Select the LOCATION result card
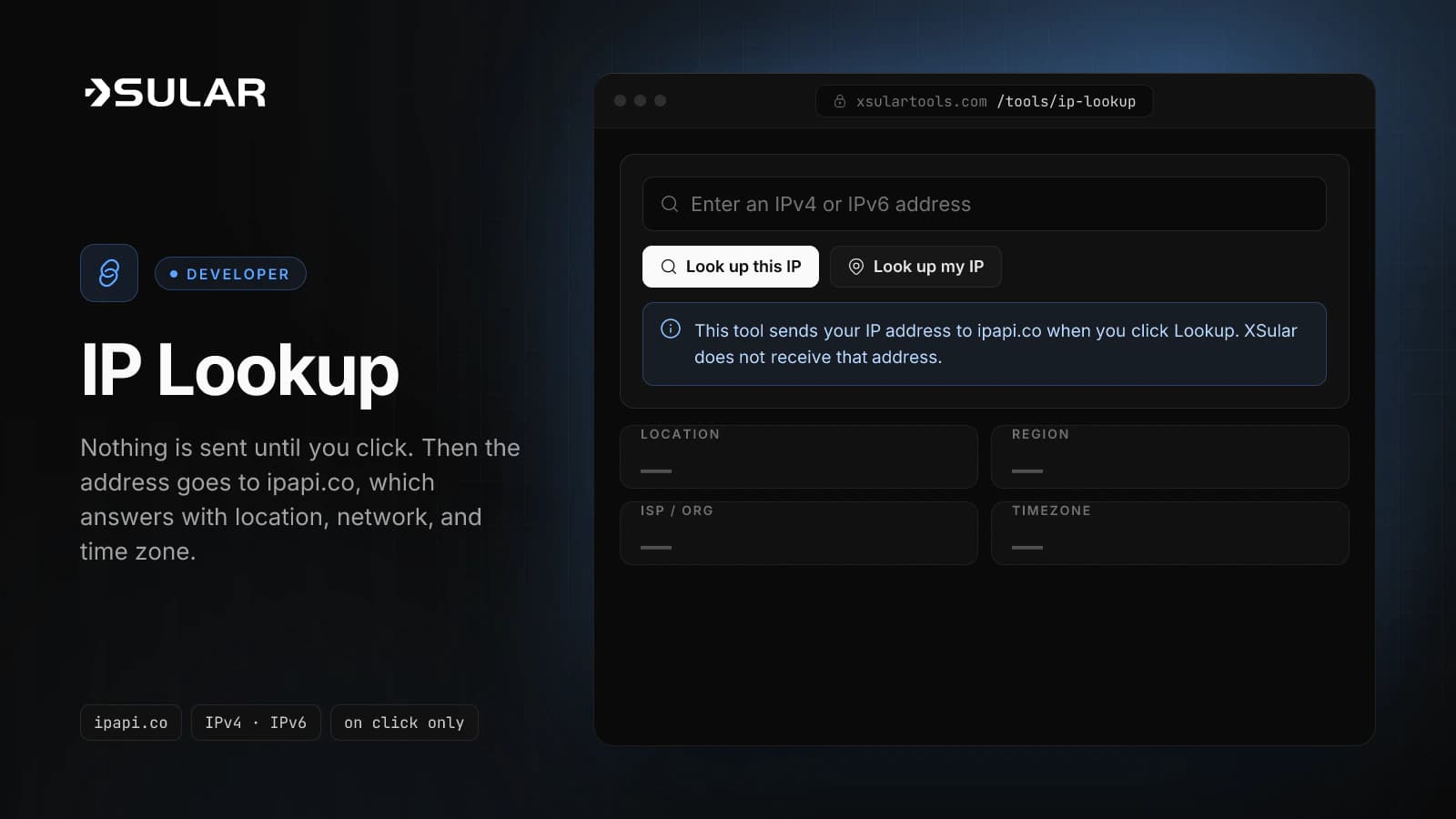This screenshot has height=819, width=1456. pos(799,457)
